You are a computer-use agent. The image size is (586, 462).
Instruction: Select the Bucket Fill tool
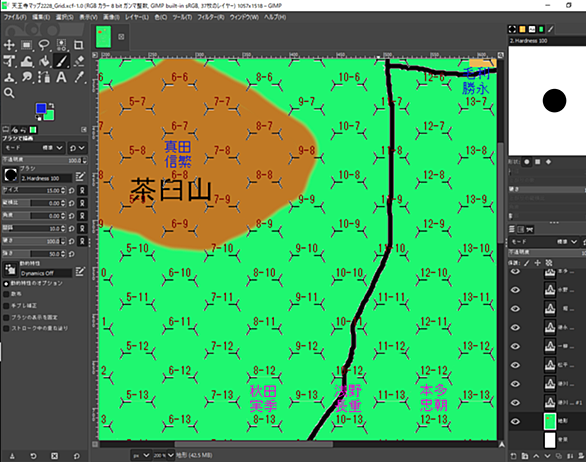pos(44,61)
